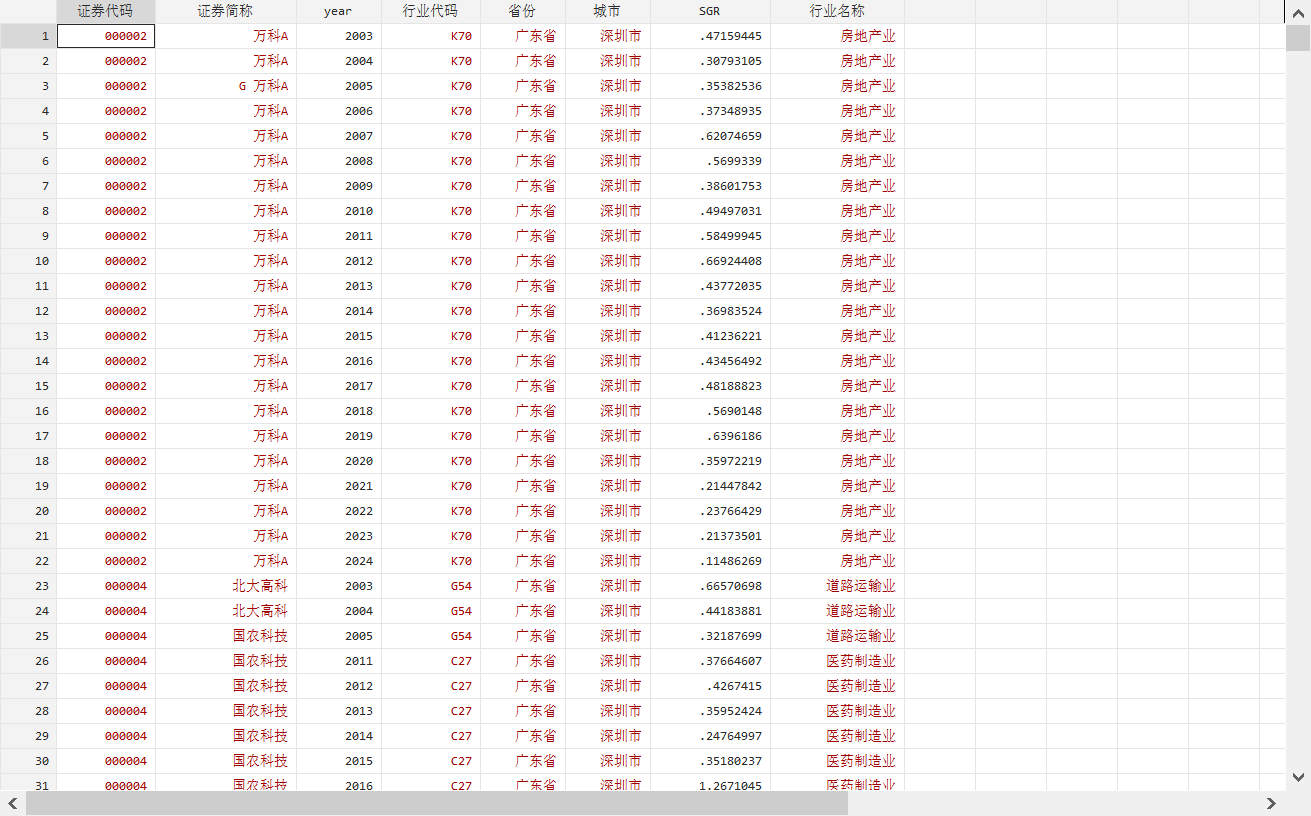The height and width of the screenshot is (816, 1311).
Task: Select the 城市 column header
Action: (x=608, y=11)
